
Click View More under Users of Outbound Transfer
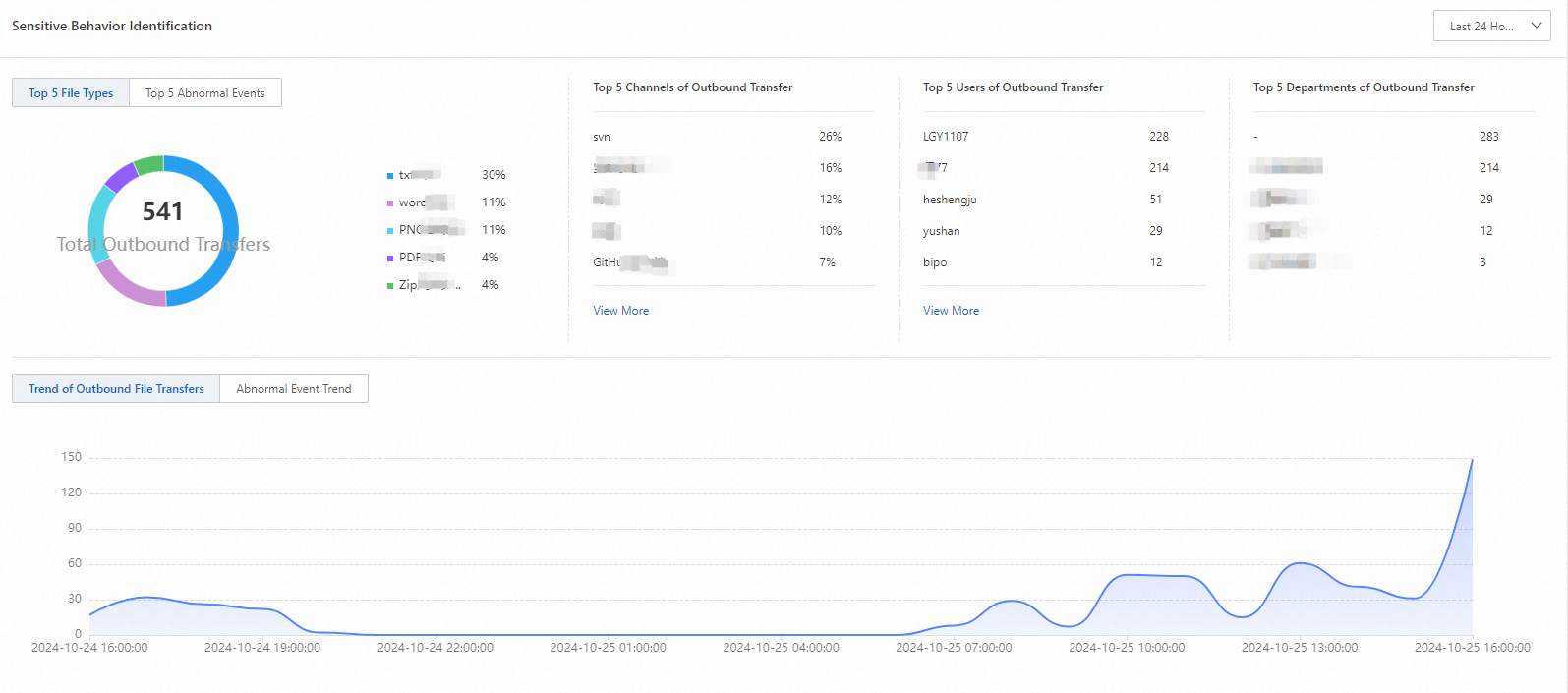coord(952,311)
